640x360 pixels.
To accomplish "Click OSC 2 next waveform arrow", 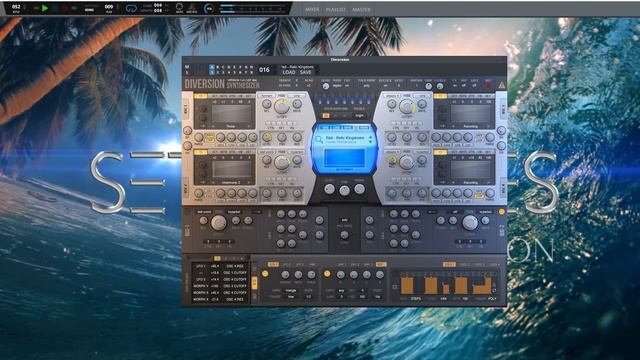I will 249,182.
